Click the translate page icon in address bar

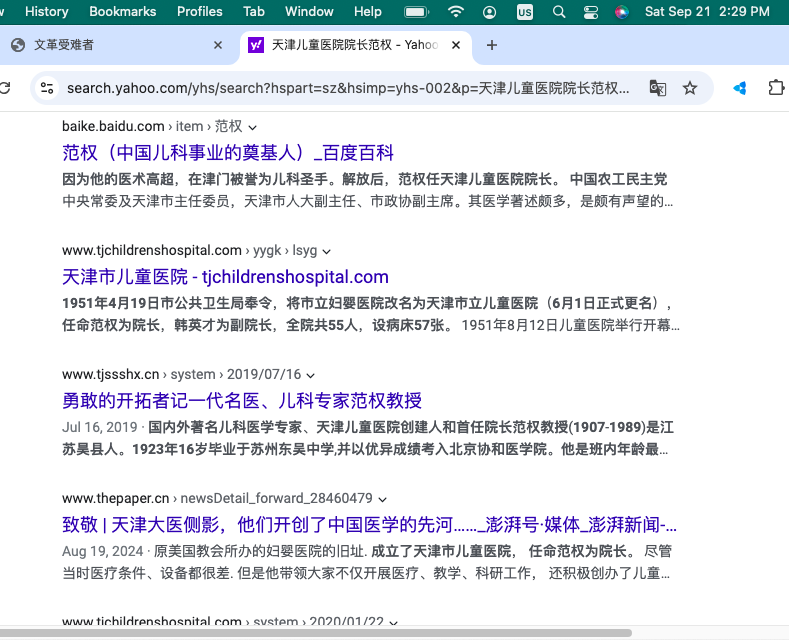(657, 88)
